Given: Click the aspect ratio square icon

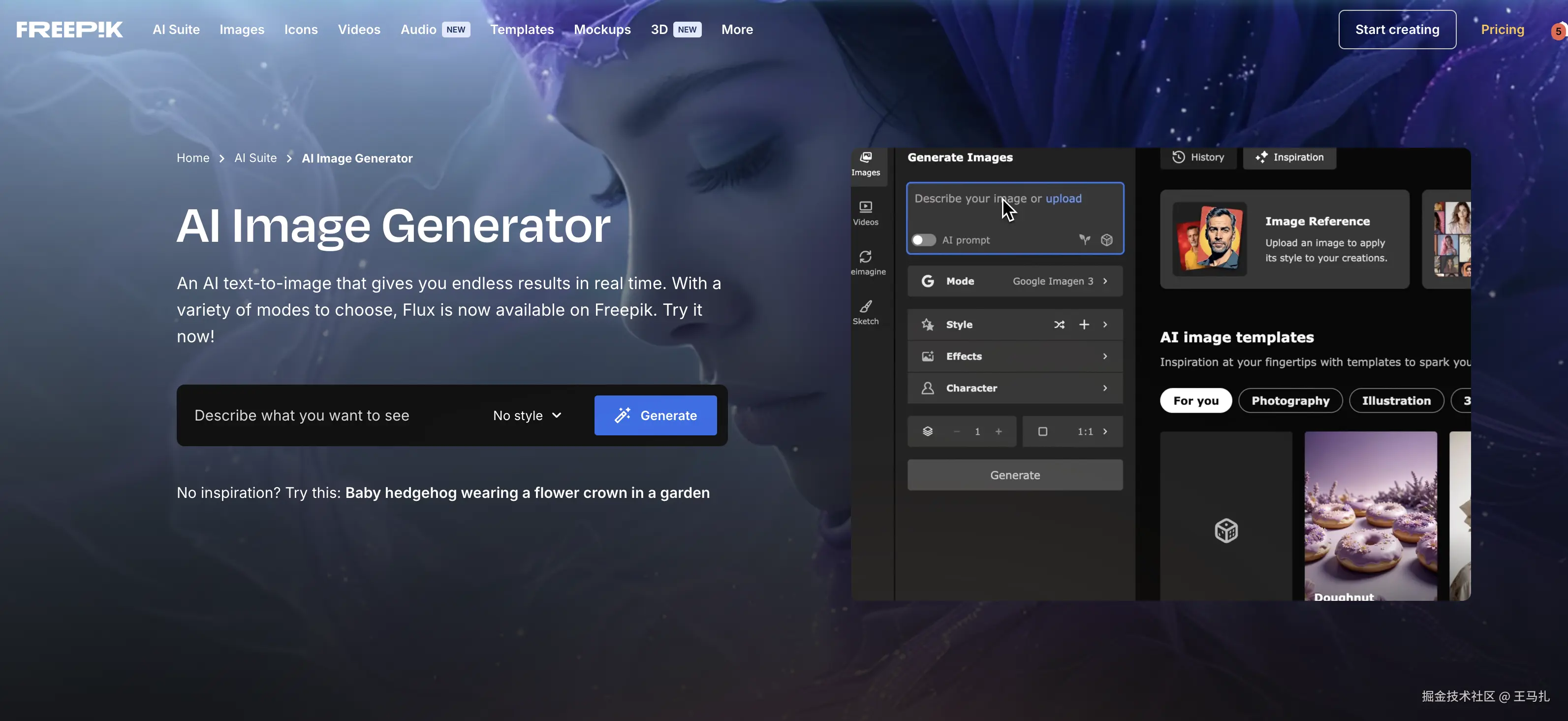Looking at the screenshot, I should pyautogui.click(x=1043, y=432).
